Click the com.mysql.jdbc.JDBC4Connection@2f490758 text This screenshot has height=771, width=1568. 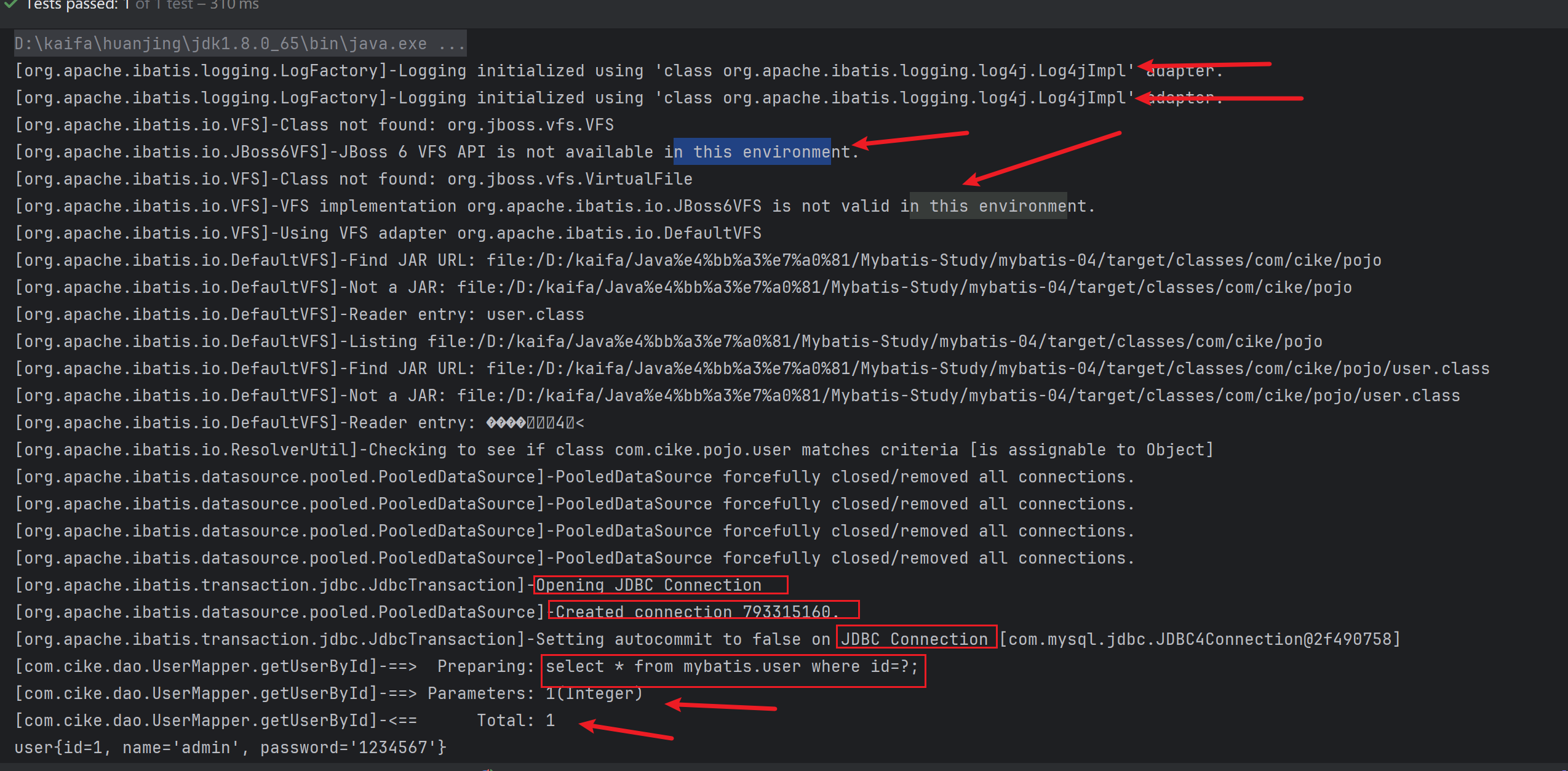1200,639
